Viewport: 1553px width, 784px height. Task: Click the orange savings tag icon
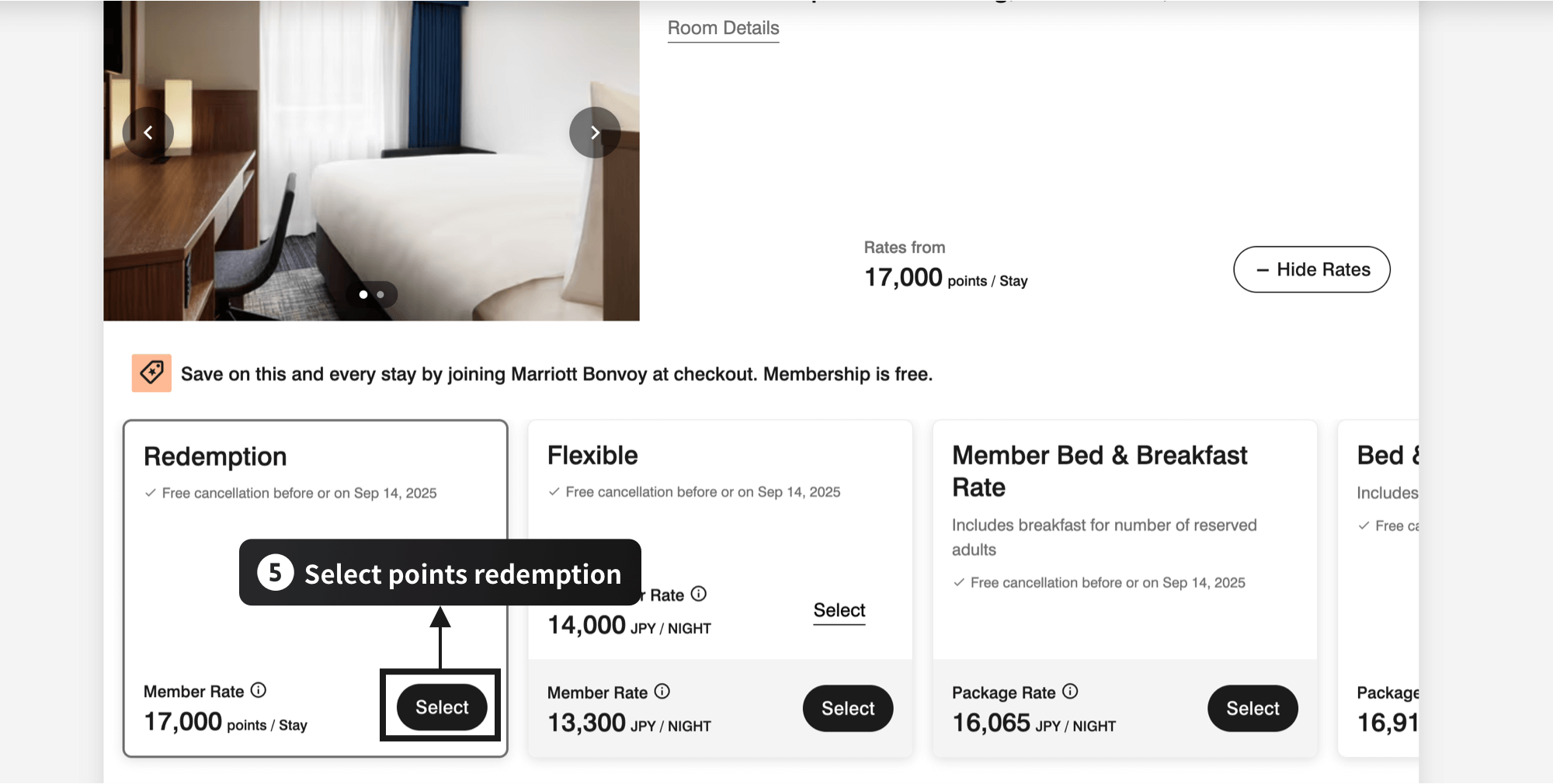(x=151, y=373)
